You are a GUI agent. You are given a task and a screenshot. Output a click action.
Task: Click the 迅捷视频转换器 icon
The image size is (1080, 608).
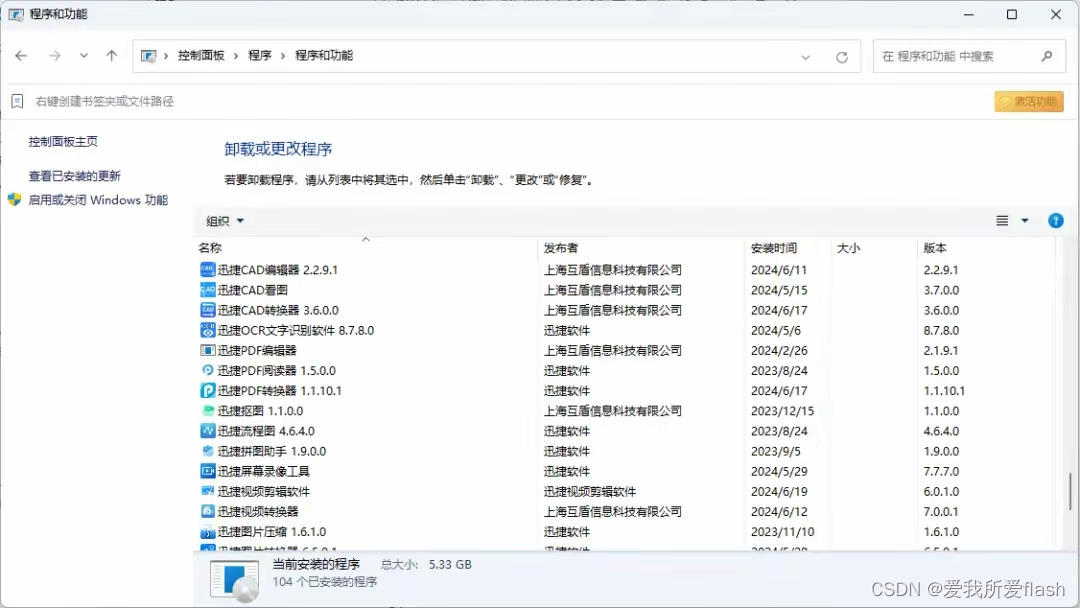pos(207,512)
